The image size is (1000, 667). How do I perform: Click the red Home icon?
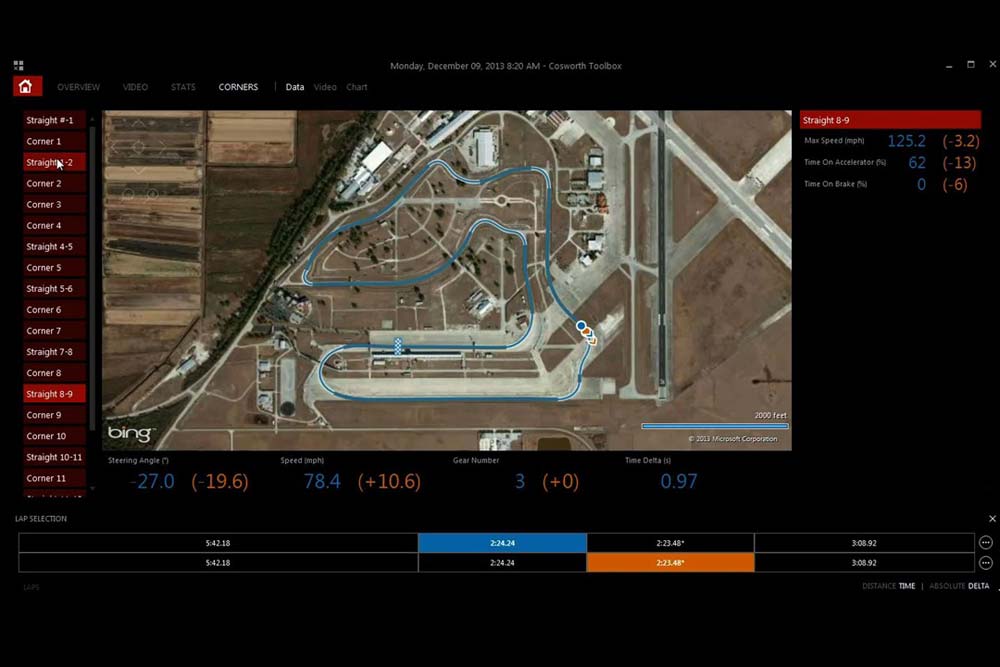click(x=26, y=87)
